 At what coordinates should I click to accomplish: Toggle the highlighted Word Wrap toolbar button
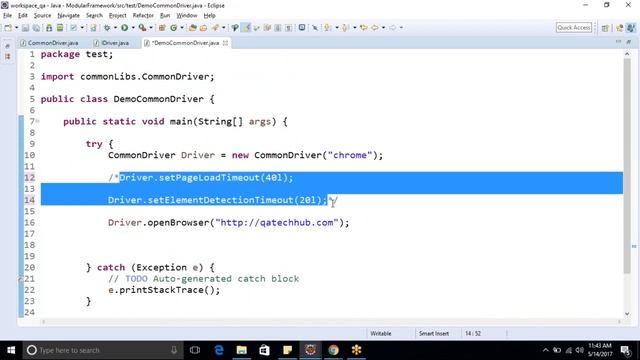(x=246, y=28)
